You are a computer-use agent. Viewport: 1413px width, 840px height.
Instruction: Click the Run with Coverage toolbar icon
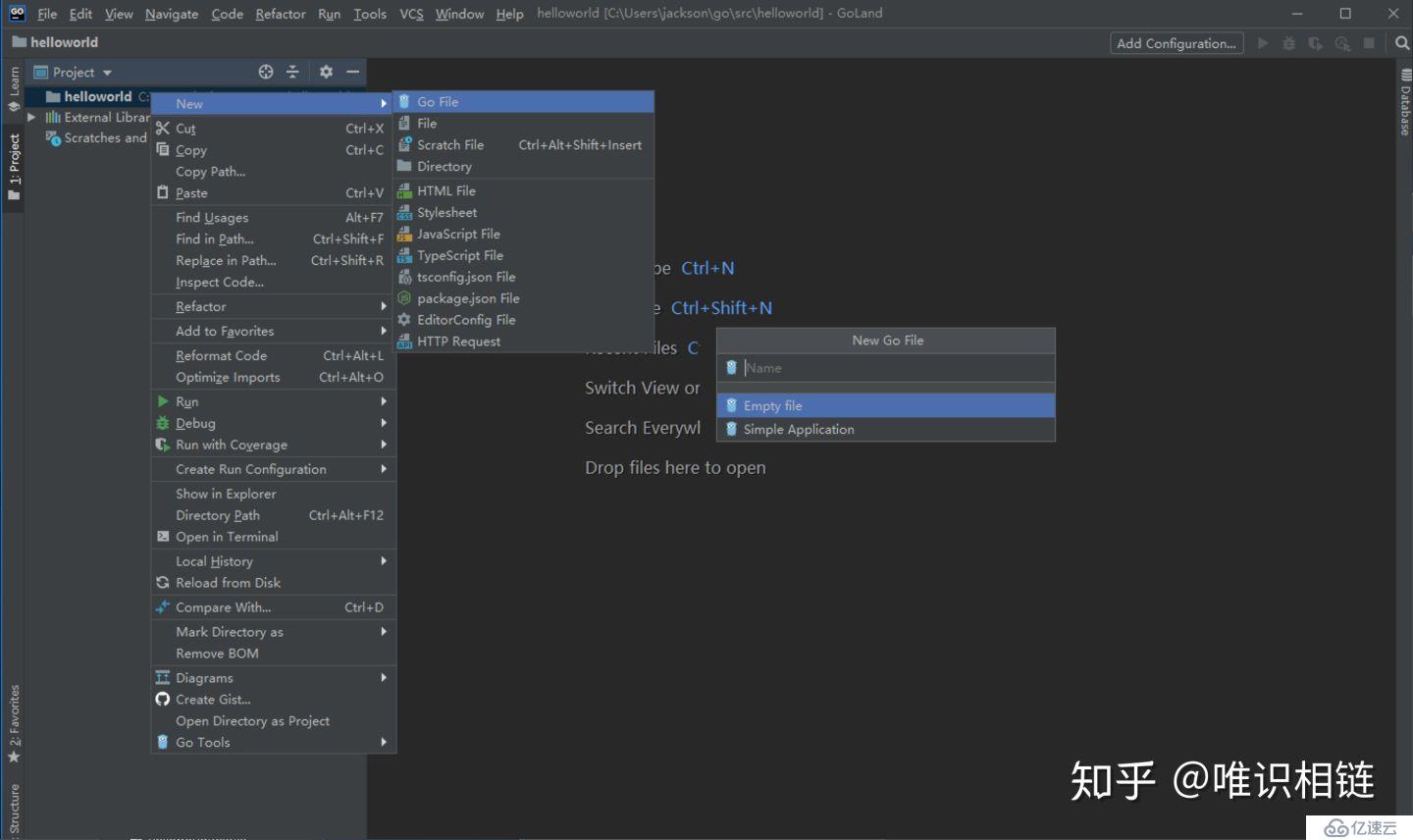[1316, 43]
